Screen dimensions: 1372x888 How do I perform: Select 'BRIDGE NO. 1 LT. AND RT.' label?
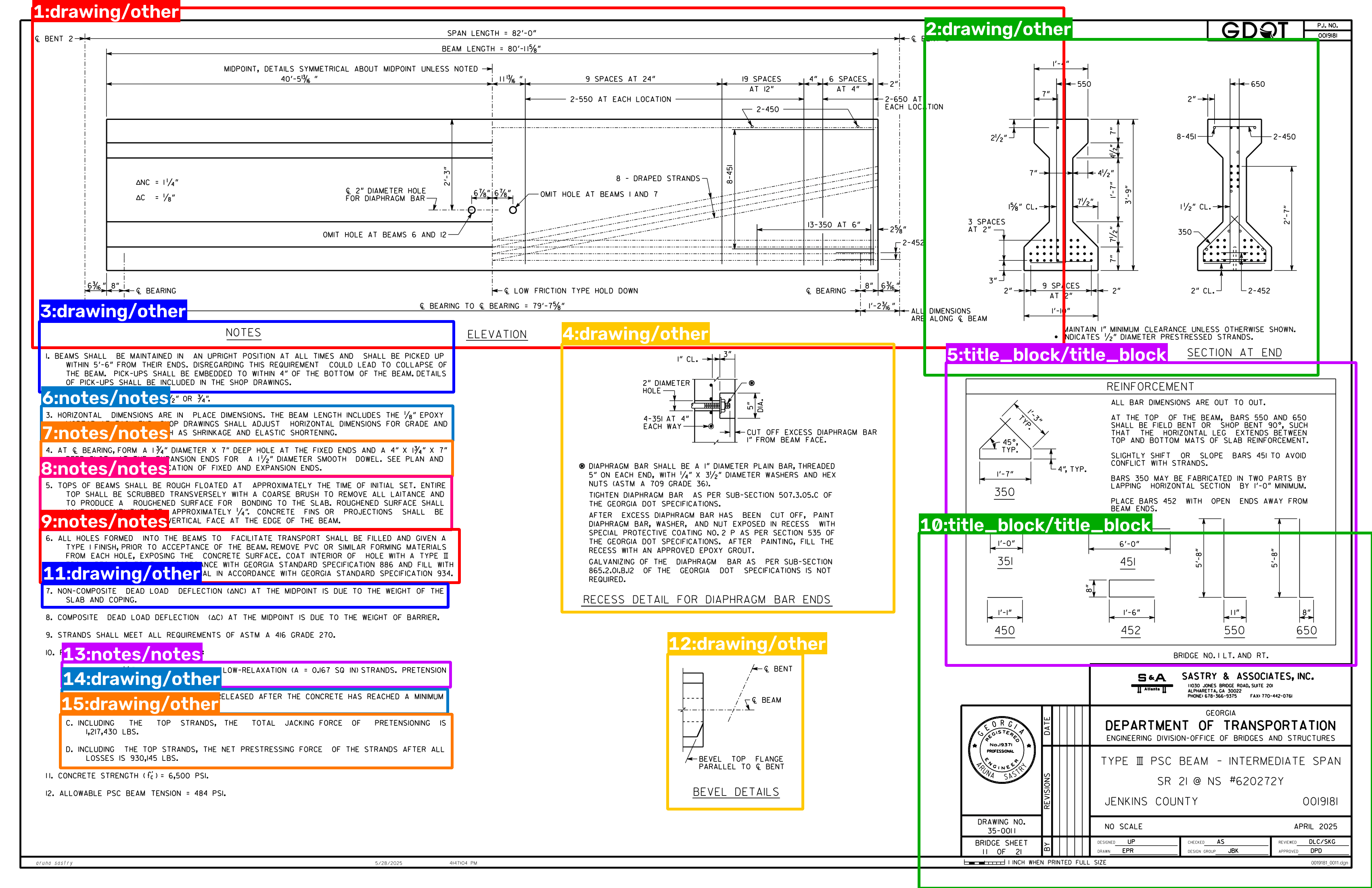pos(1220,656)
